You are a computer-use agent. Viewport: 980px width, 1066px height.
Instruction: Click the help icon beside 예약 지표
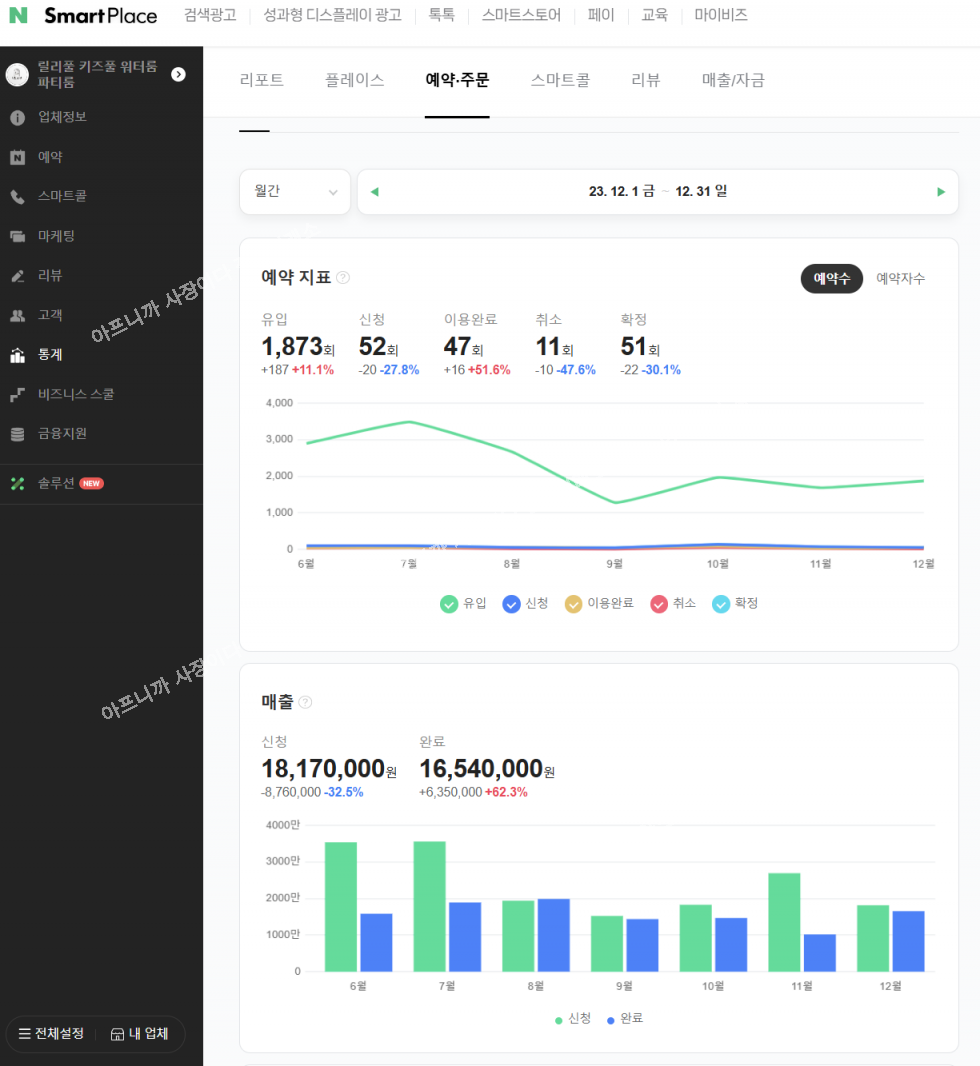point(343,278)
